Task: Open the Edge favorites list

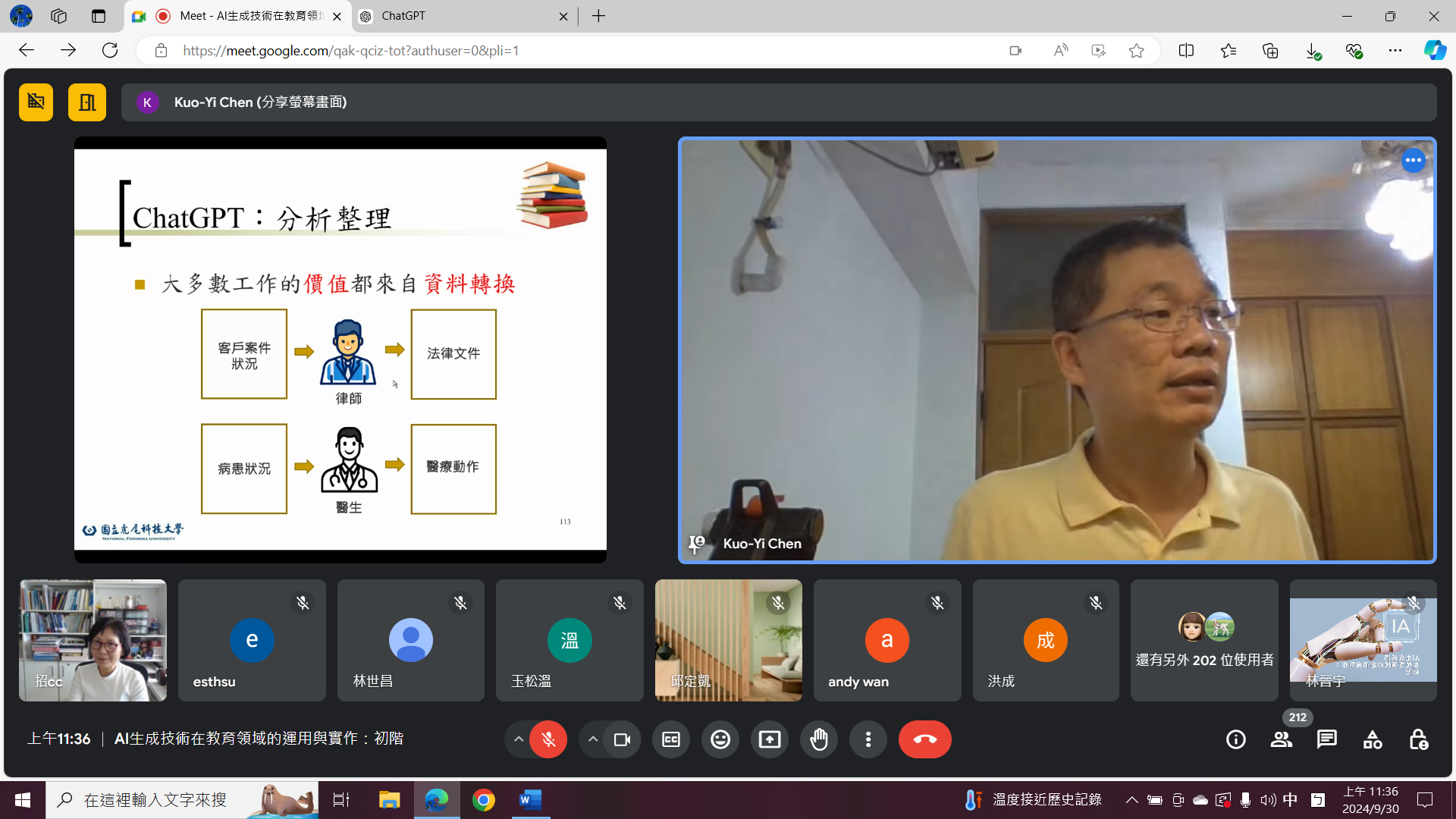Action: [x=1228, y=50]
